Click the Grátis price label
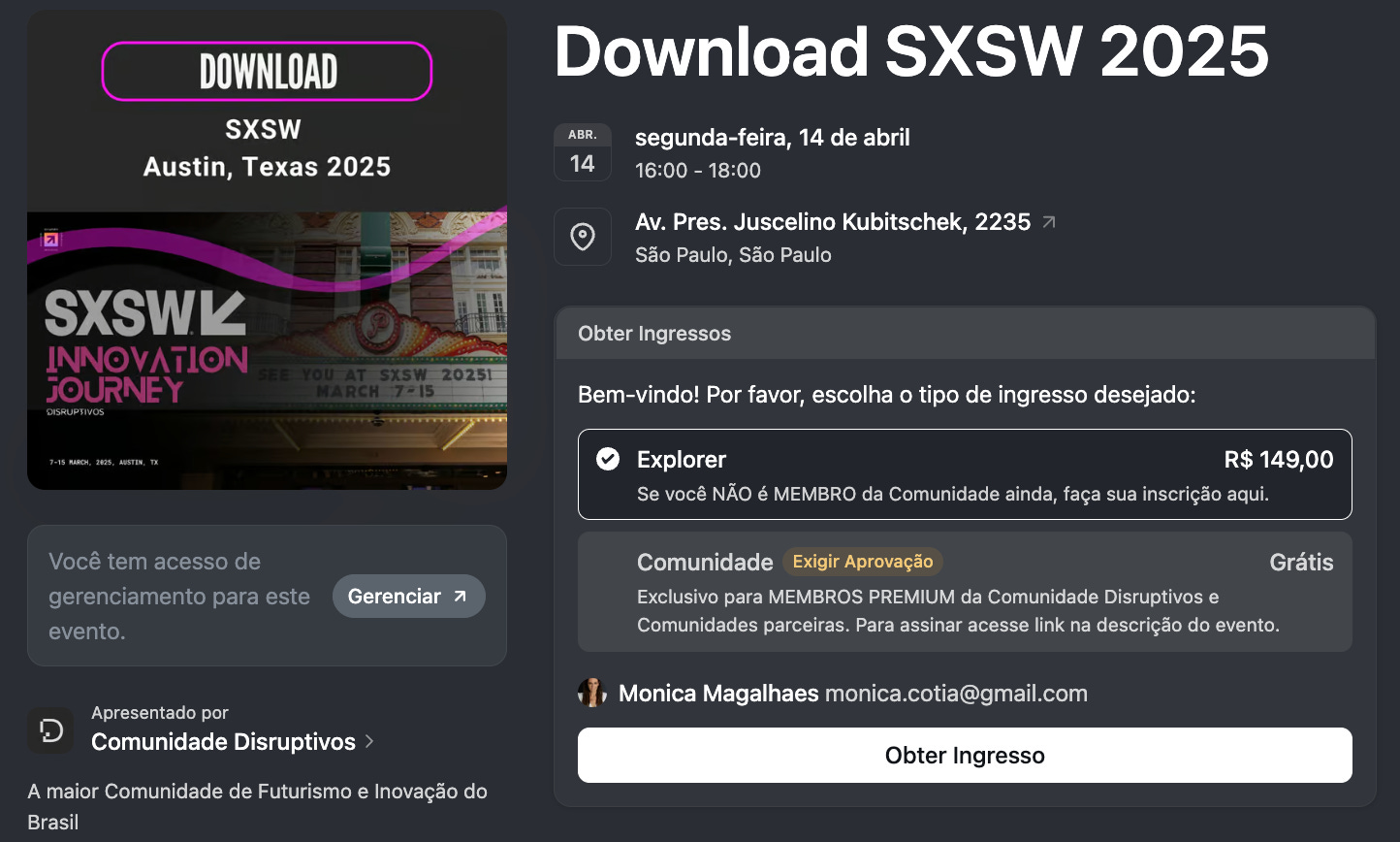Image resolution: width=1400 pixels, height=842 pixels. pos(1301,563)
